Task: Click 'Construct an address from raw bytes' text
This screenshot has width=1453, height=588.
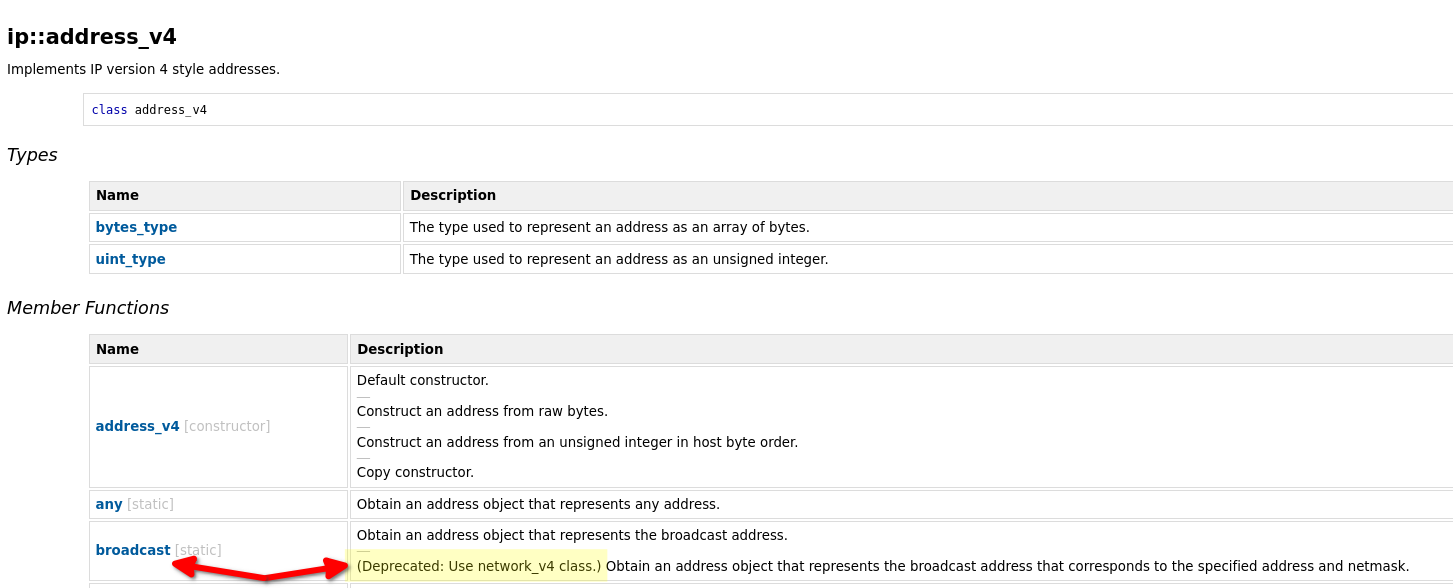Action: (x=482, y=411)
